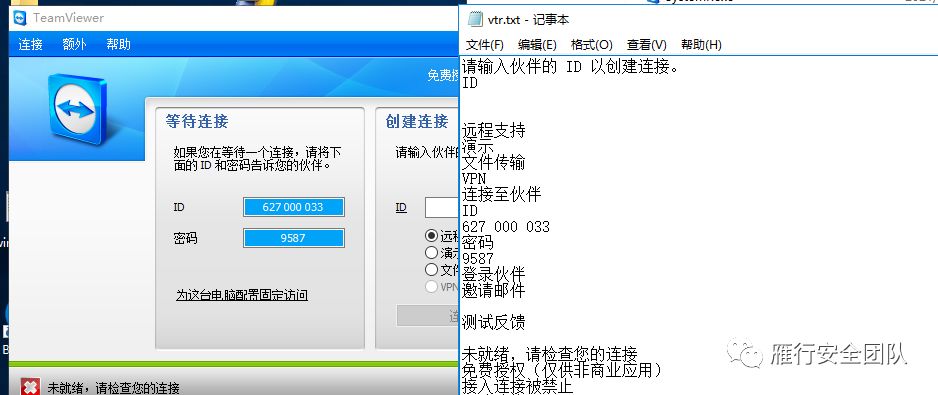Click the password field showing 9587
Image resolution: width=938 pixels, height=395 pixels.
click(x=293, y=238)
